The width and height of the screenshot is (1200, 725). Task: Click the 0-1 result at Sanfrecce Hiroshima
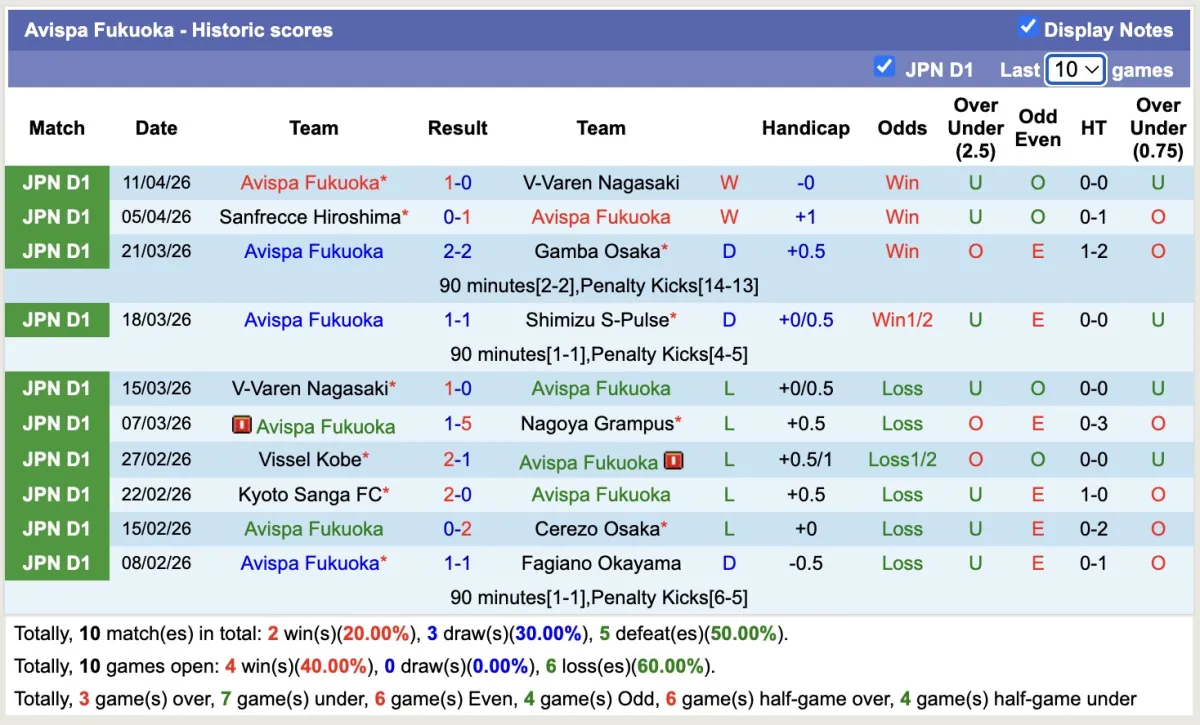click(x=457, y=217)
